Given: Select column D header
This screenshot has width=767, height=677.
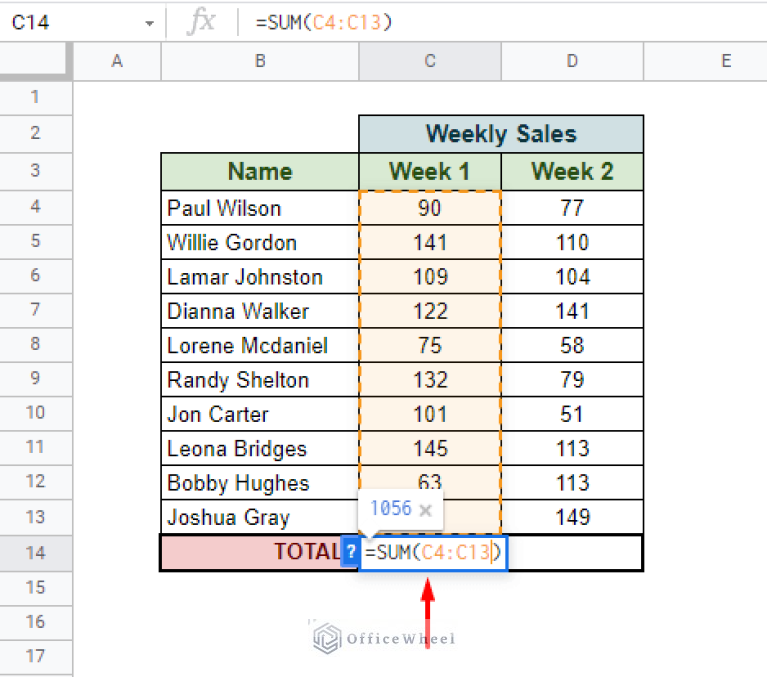Looking at the screenshot, I should pos(571,62).
